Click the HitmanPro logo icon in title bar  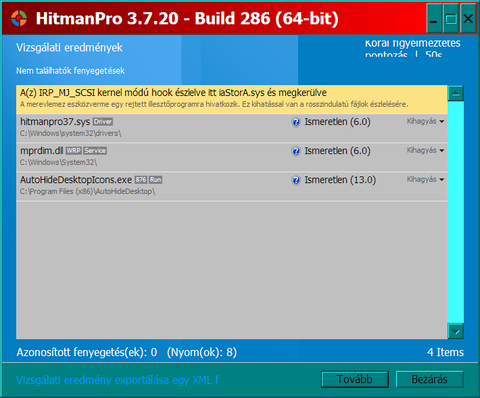tap(19, 18)
